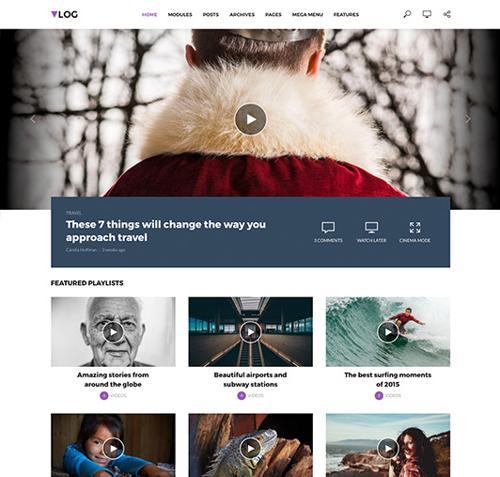Play the featured hero video

251,119
